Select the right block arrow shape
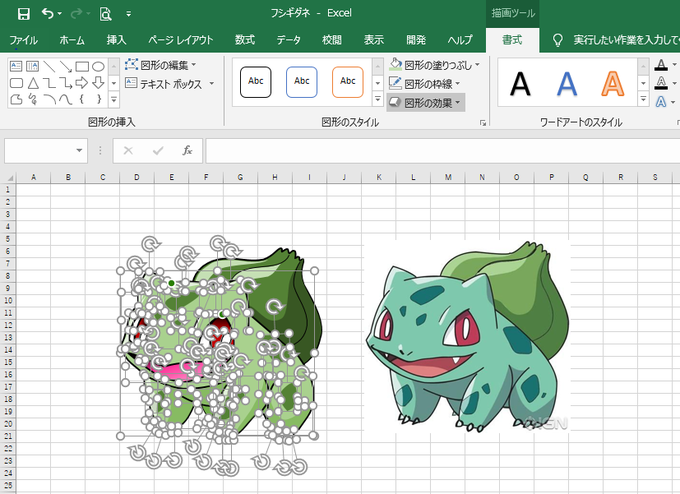 [82, 83]
